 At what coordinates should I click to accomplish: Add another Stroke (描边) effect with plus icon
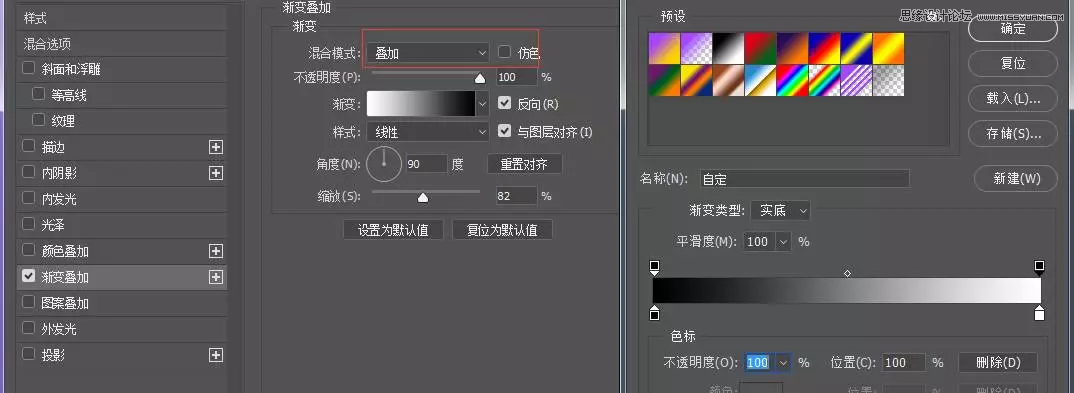coord(216,147)
